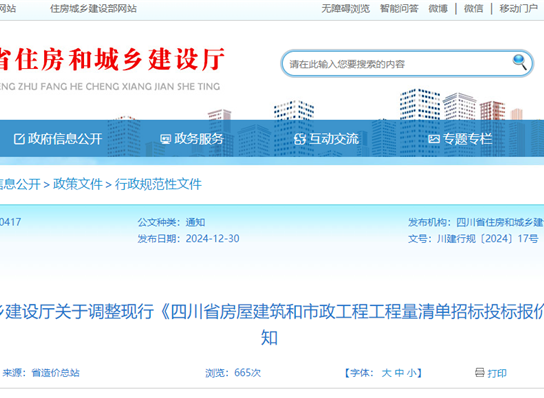Click source 省造价总站
Image resolution: width=544 pixels, height=398 pixels.
[x=56, y=373]
